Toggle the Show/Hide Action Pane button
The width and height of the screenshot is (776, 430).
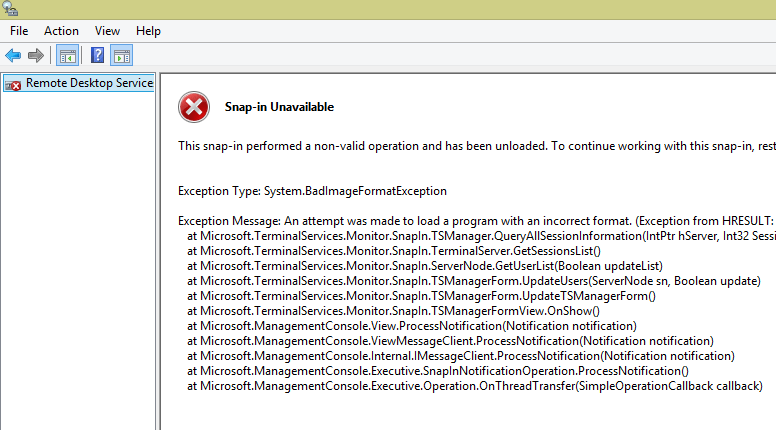(121, 55)
